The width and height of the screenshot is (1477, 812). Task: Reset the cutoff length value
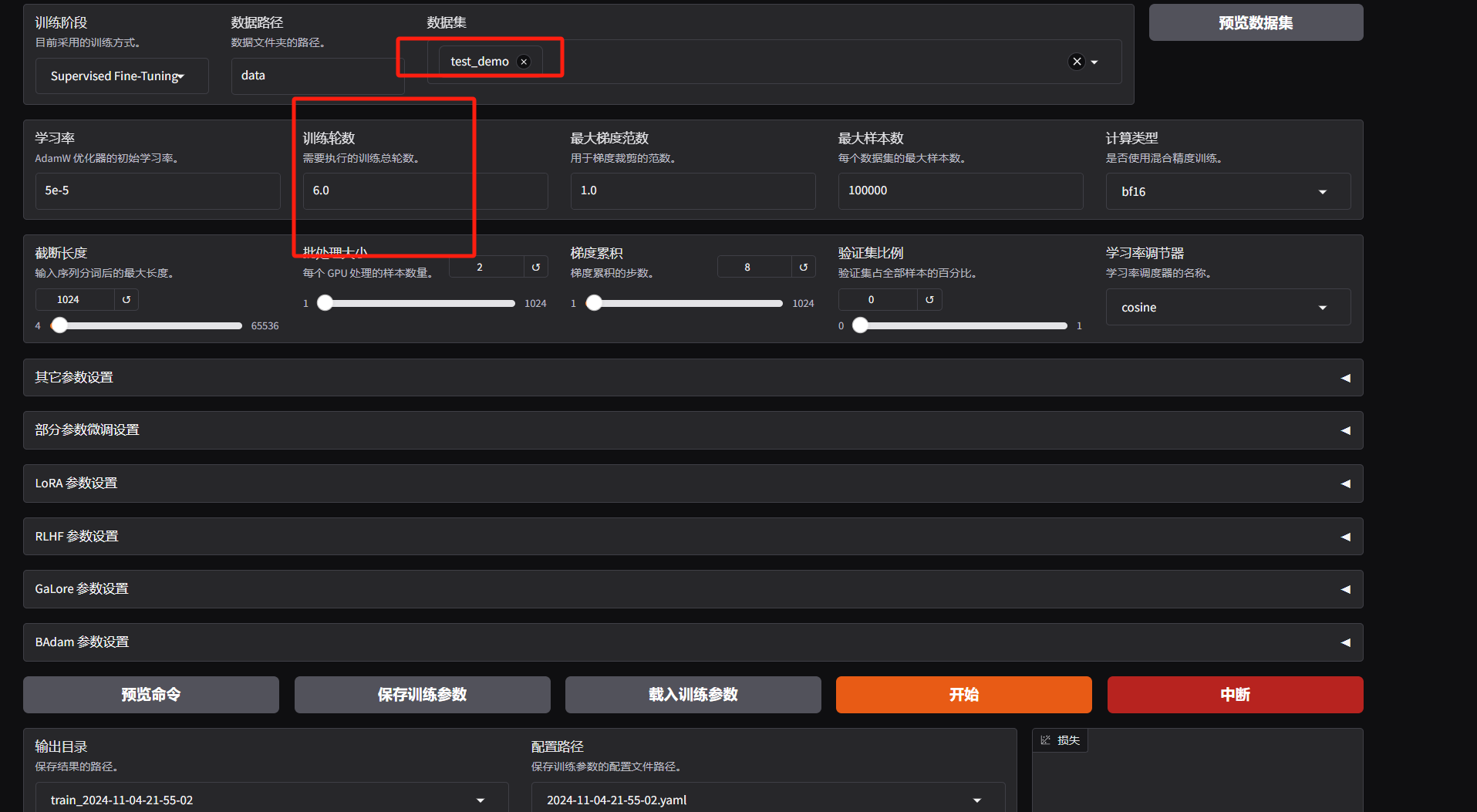pos(126,300)
